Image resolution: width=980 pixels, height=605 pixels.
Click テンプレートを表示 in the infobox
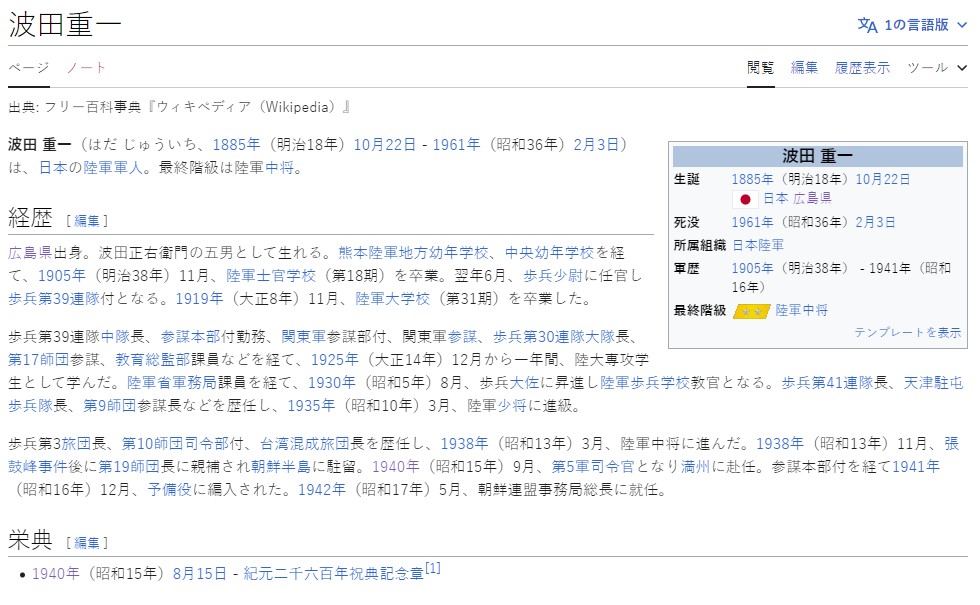pos(908,332)
